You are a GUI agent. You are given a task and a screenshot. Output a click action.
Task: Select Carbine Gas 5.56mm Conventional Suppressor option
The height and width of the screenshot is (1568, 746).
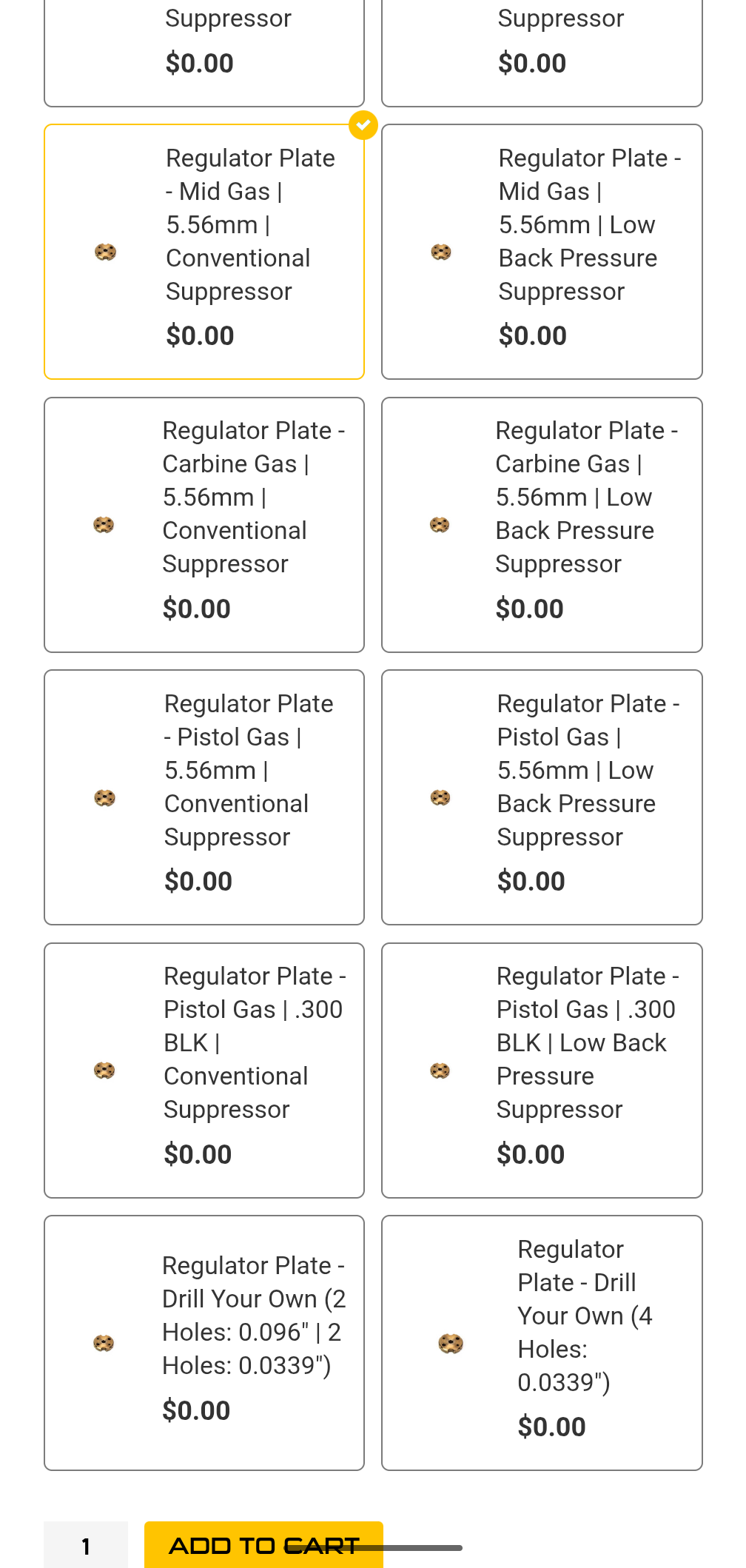(204, 525)
